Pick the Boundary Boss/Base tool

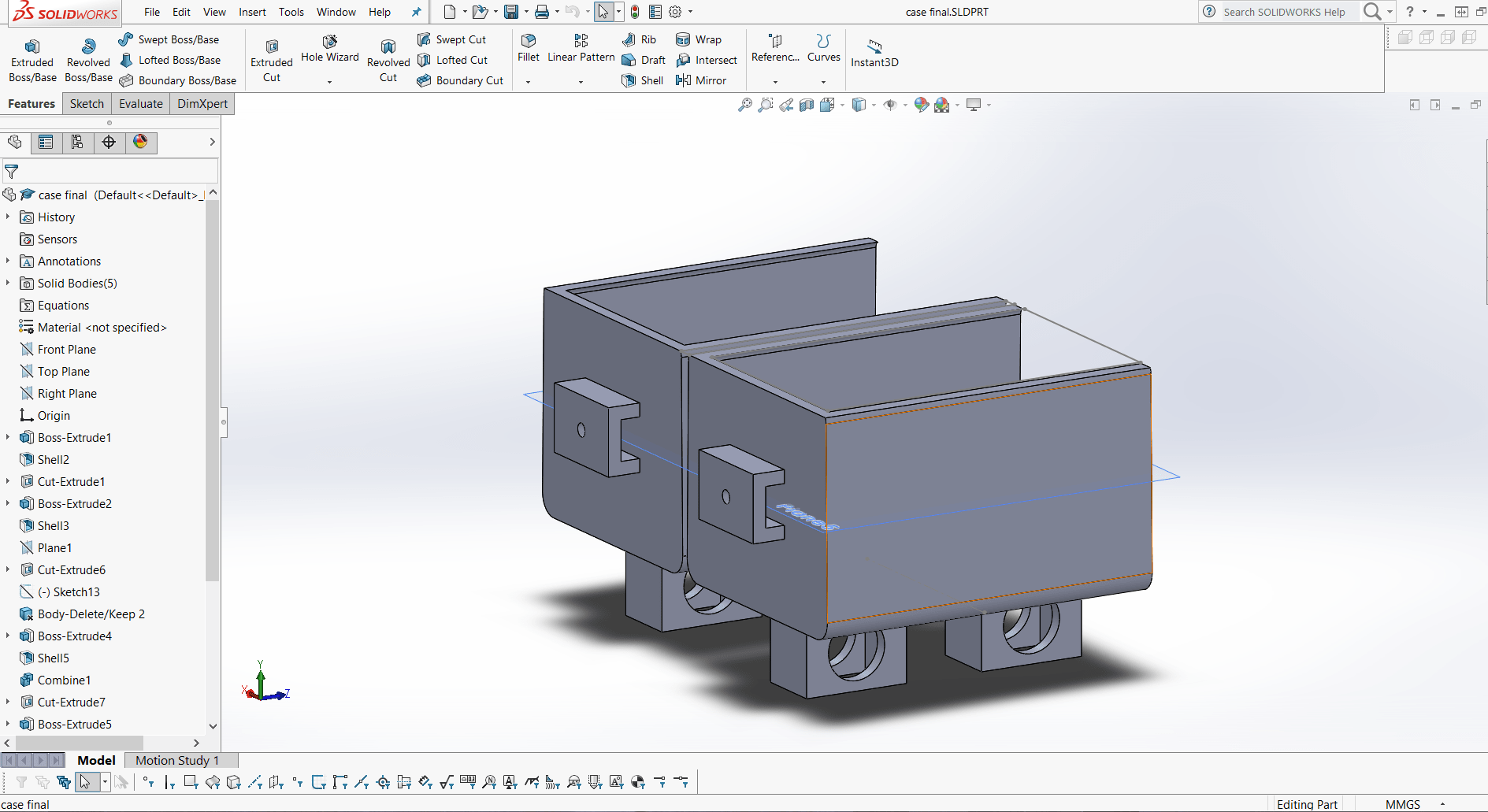click(178, 80)
